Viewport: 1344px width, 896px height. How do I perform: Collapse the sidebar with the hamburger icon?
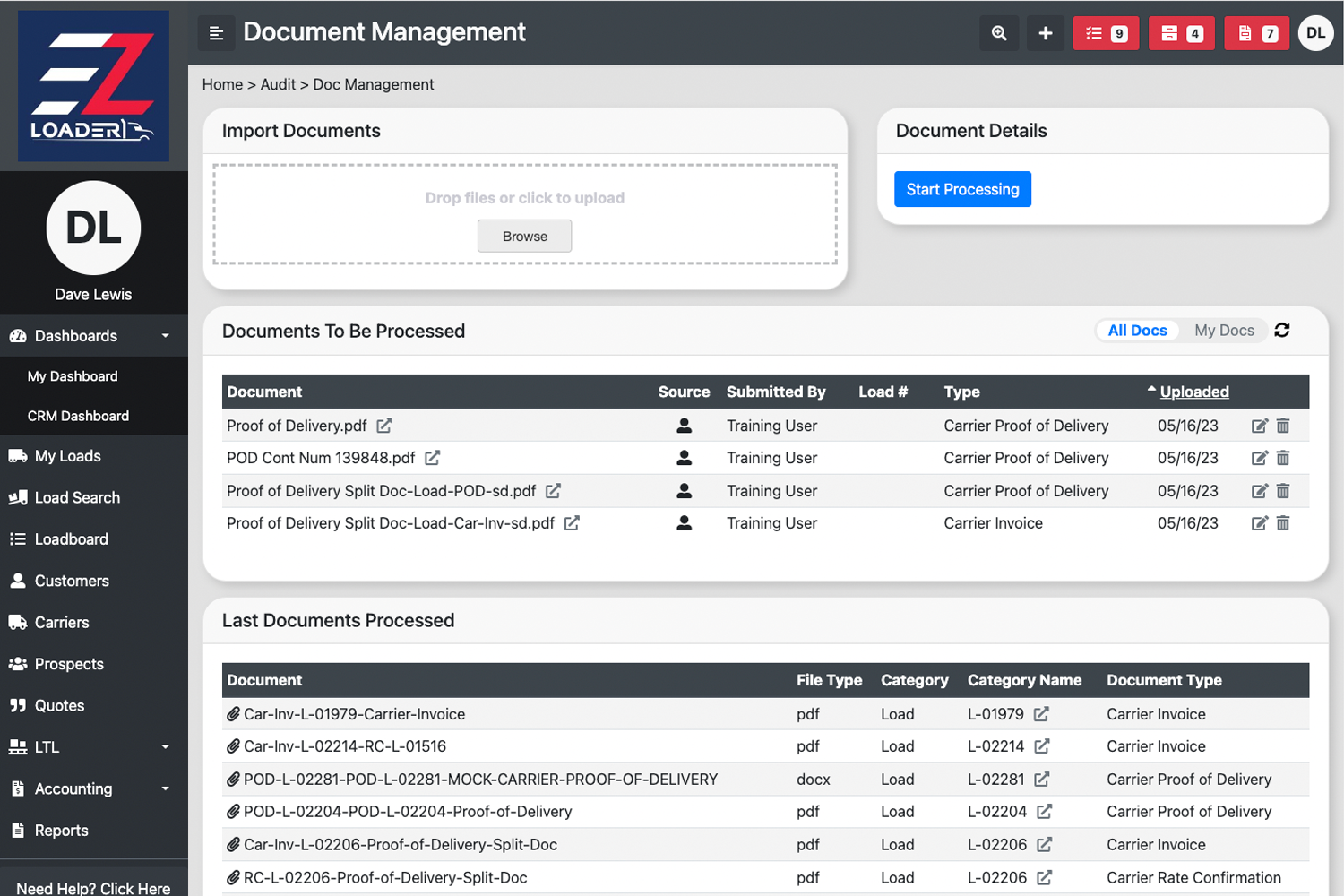coord(216,32)
